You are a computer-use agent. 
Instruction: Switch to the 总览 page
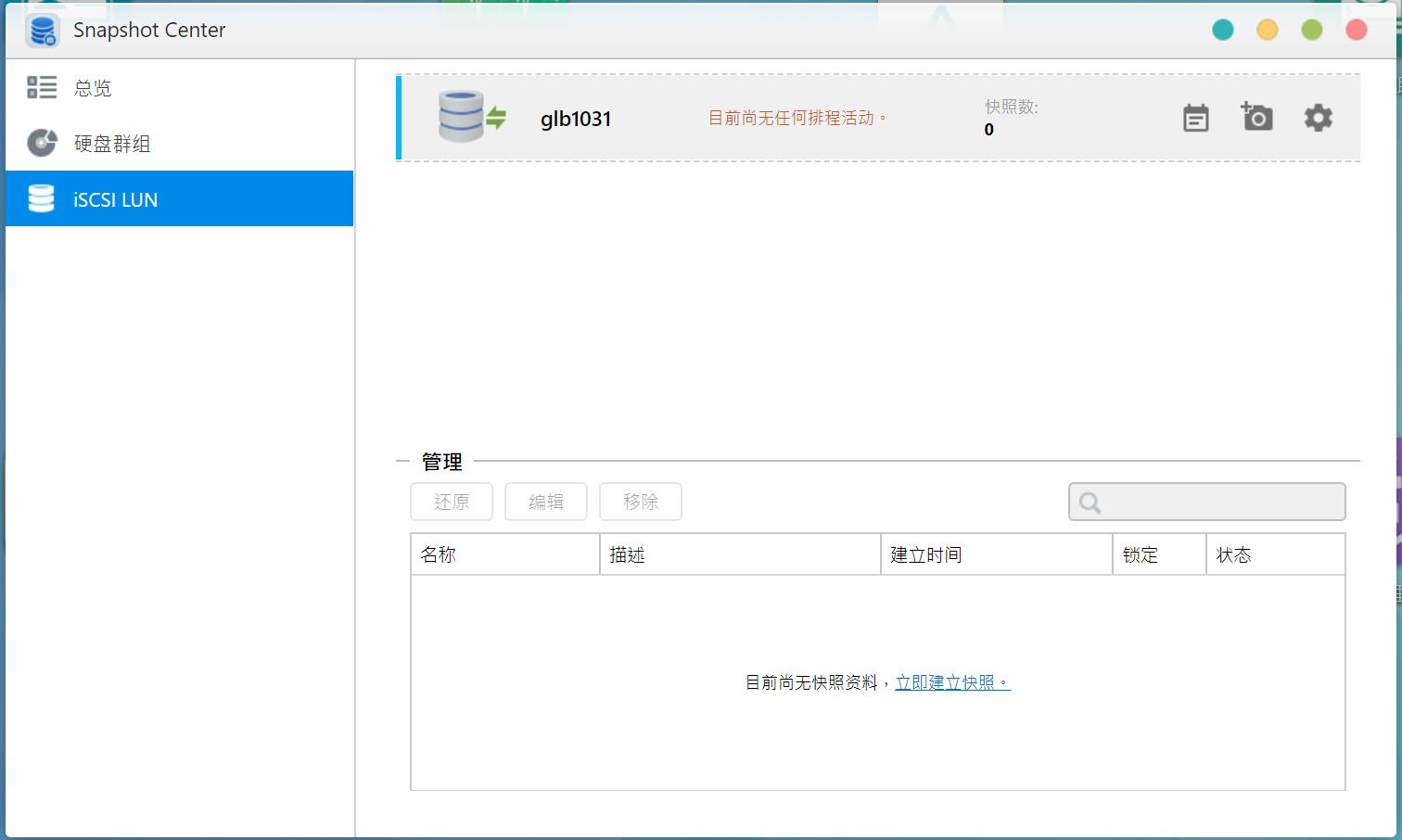93,87
